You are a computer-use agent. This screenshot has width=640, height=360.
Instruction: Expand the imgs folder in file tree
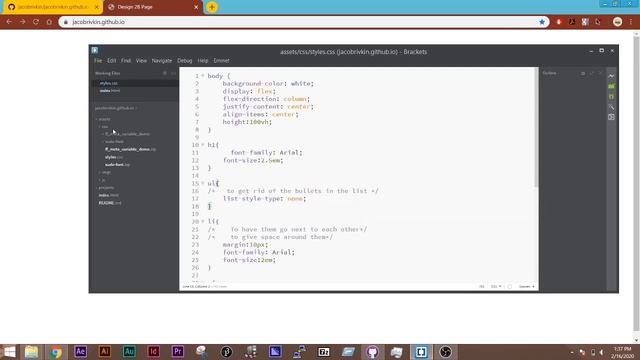tap(104, 172)
